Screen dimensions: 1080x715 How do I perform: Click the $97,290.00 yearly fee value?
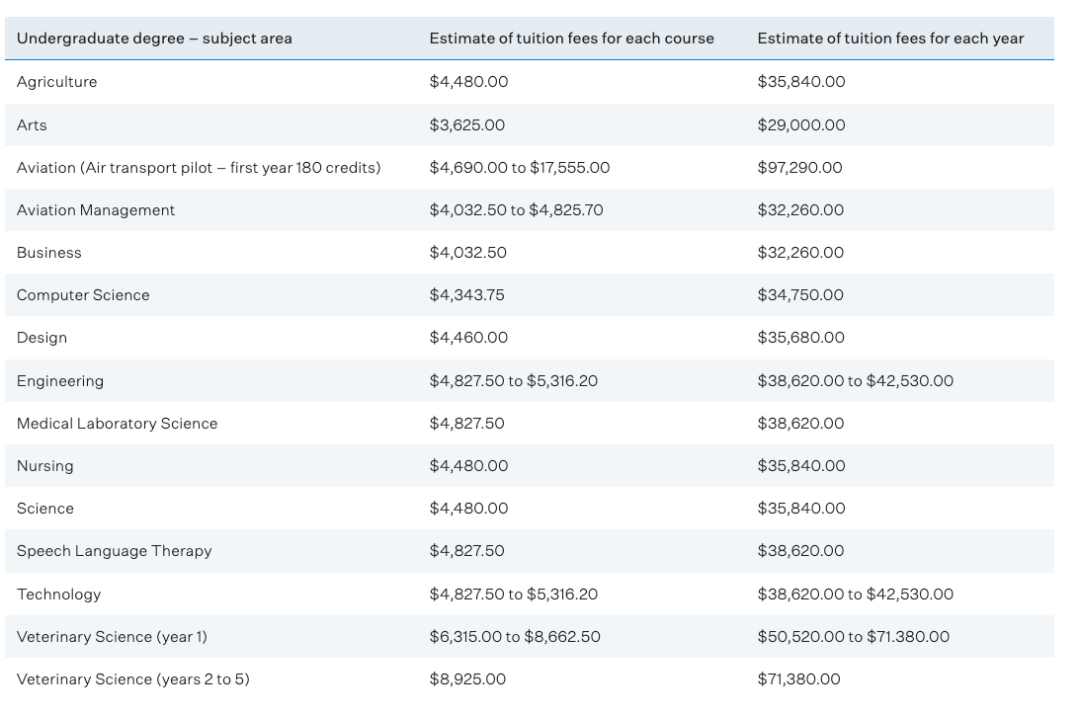coord(800,167)
